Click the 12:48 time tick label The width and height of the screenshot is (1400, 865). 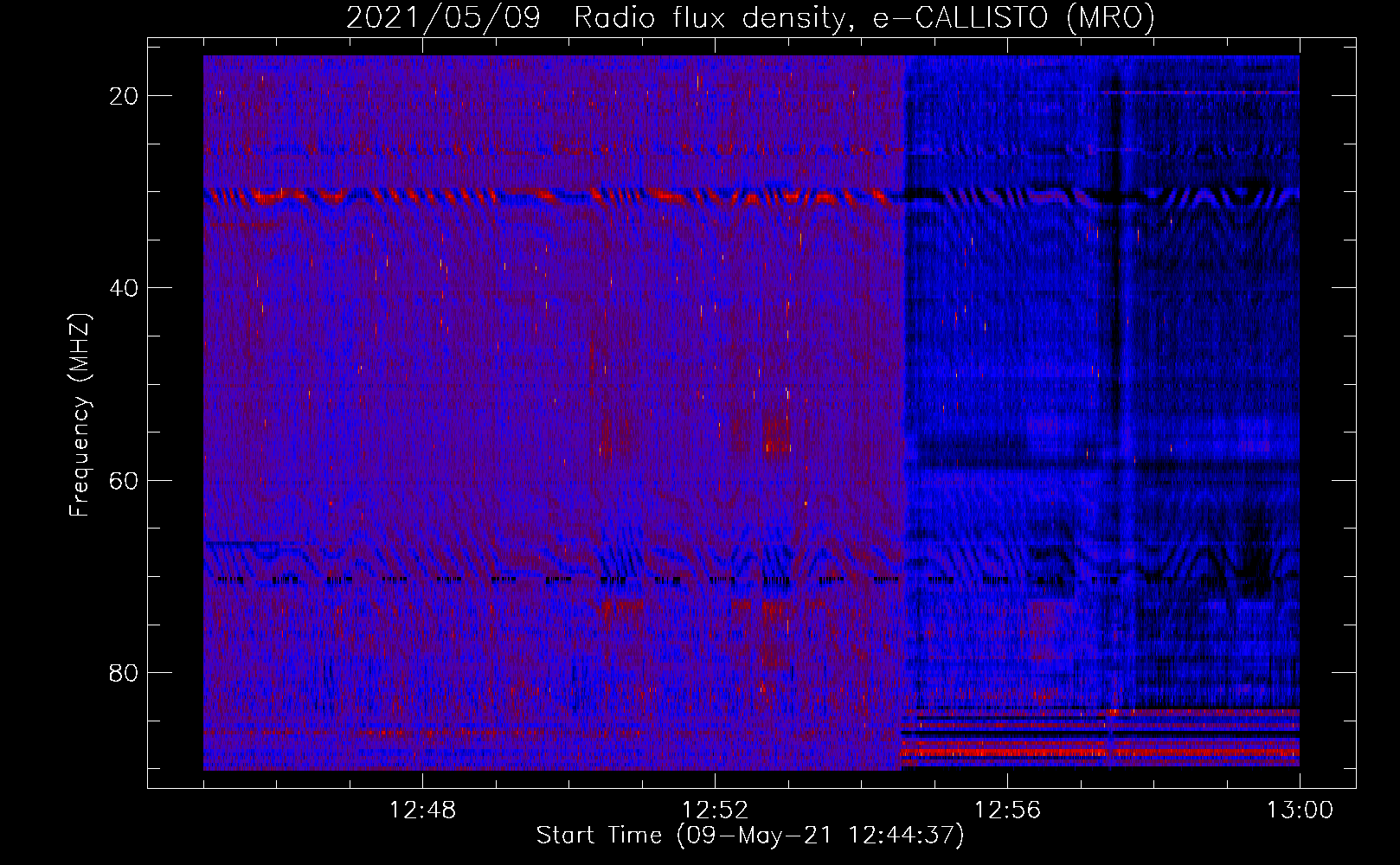(x=422, y=811)
